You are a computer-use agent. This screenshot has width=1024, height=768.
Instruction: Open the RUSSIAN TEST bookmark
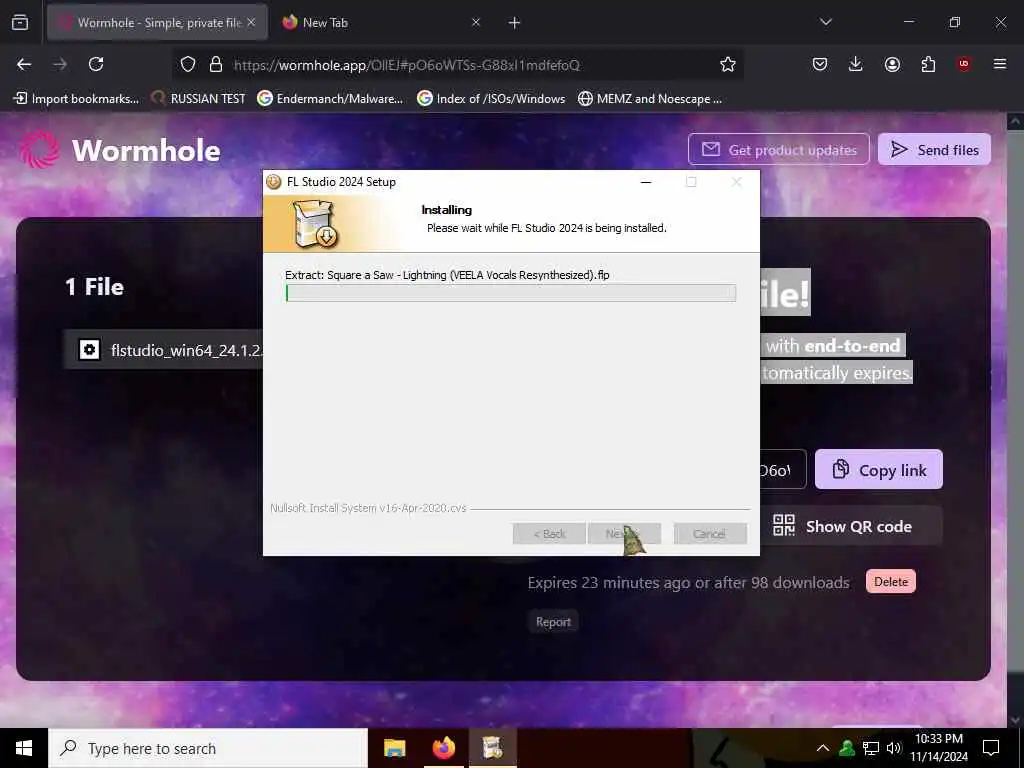point(198,99)
